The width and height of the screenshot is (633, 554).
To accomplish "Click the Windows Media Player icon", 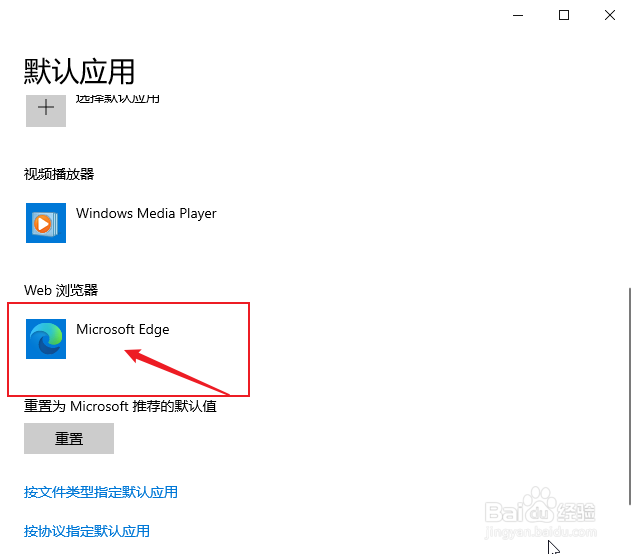I will click(46, 223).
